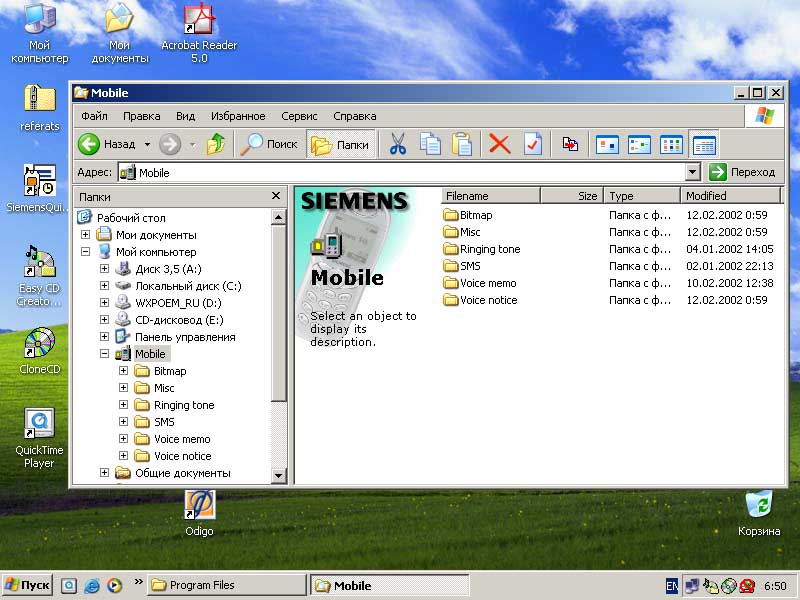Open the Избранное menu
800x600 pixels.
pyautogui.click(x=238, y=116)
